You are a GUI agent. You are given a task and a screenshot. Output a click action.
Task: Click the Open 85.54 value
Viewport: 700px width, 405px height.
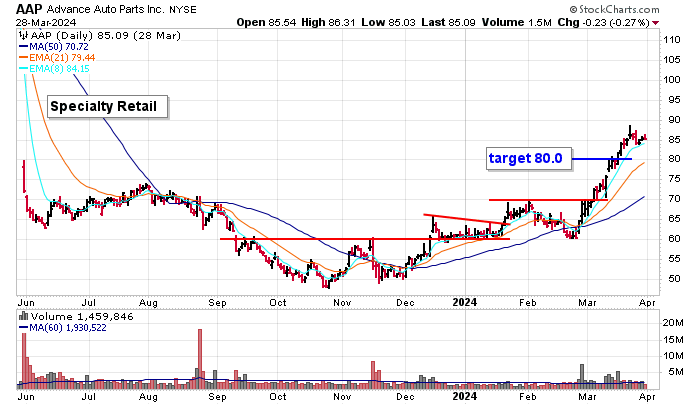pos(266,22)
